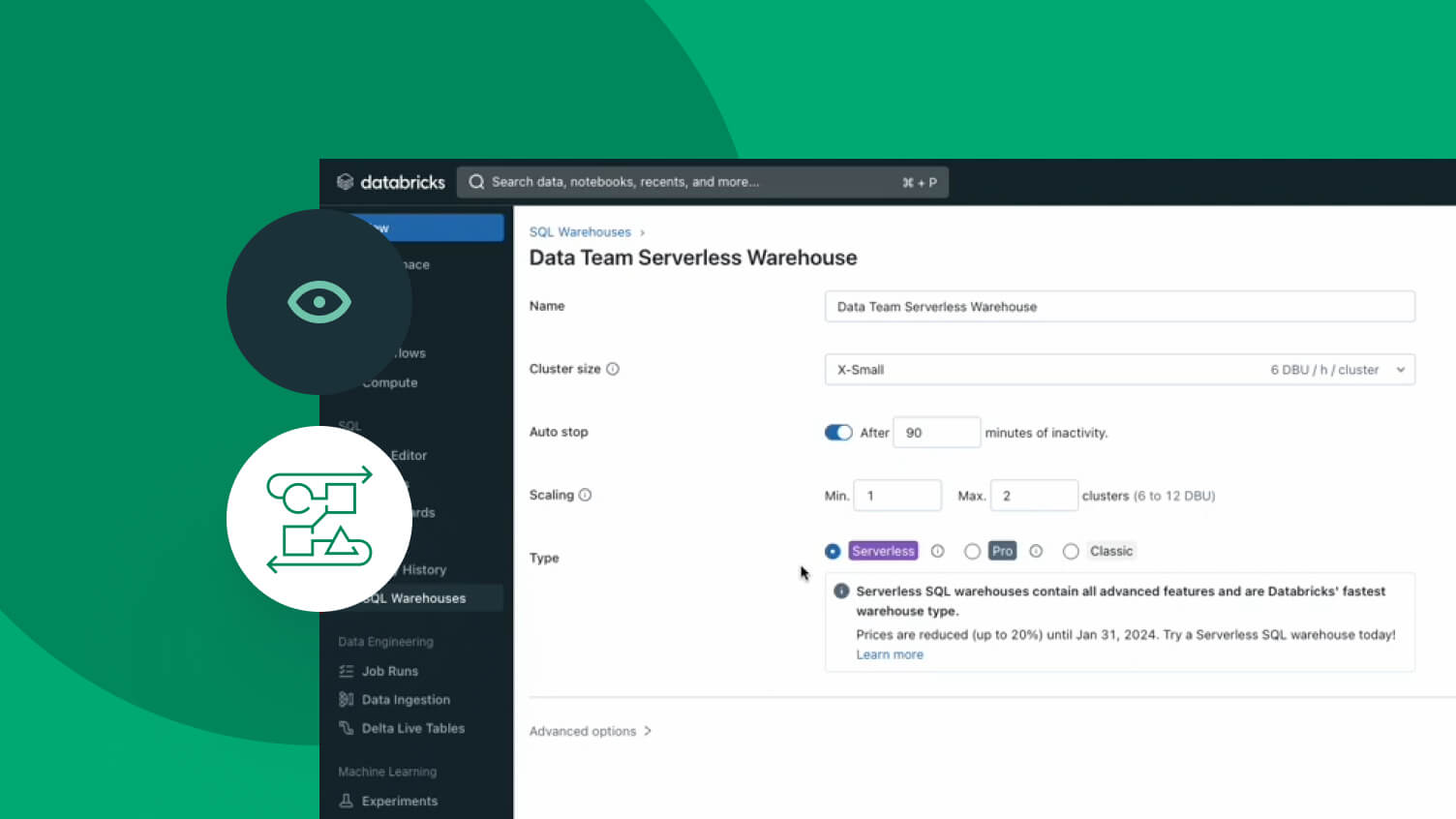Click the Cluster size info icon
Viewport: 1456px width, 819px height.
[x=613, y=369]
